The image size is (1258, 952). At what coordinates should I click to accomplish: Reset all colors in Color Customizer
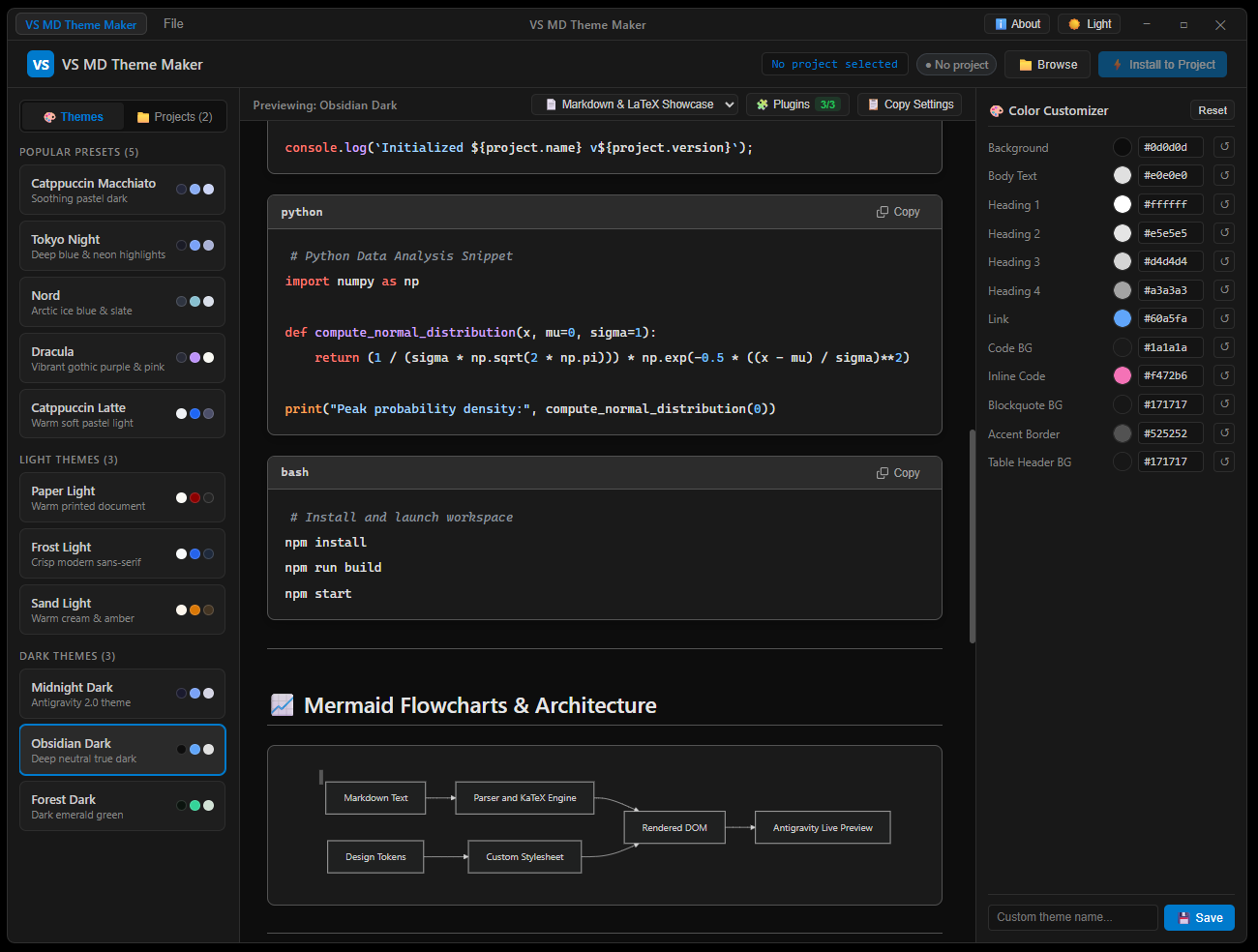pos(1213,110)
